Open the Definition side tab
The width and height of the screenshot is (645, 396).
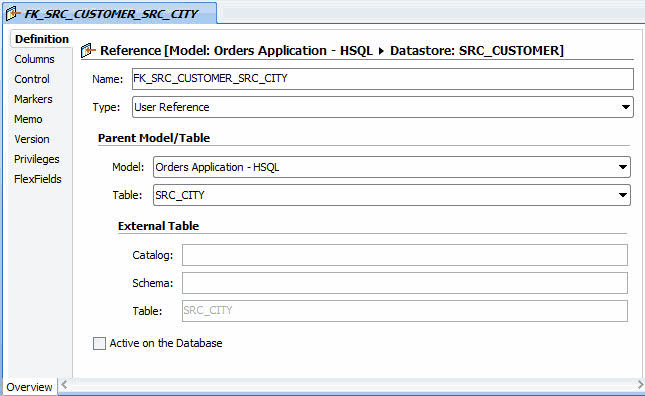42,39
